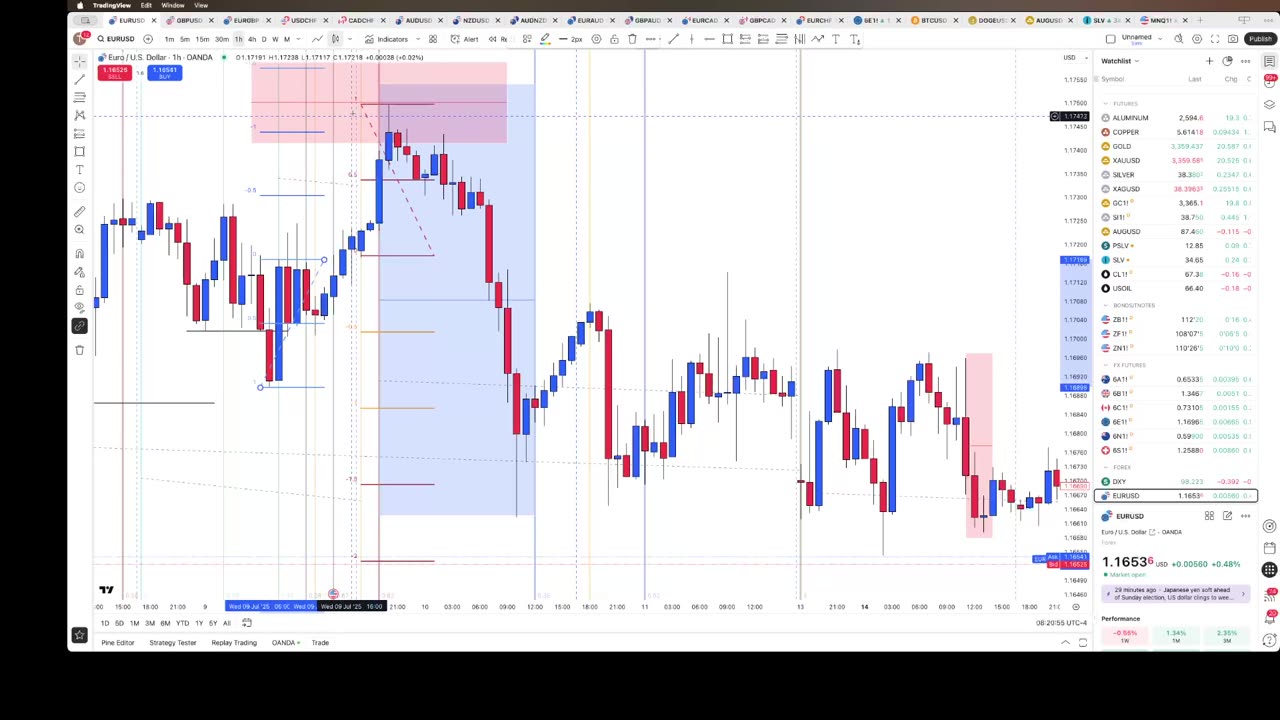Open the candlestick chart style selector
Screen dimensions: 1280x720
point(335,39)
